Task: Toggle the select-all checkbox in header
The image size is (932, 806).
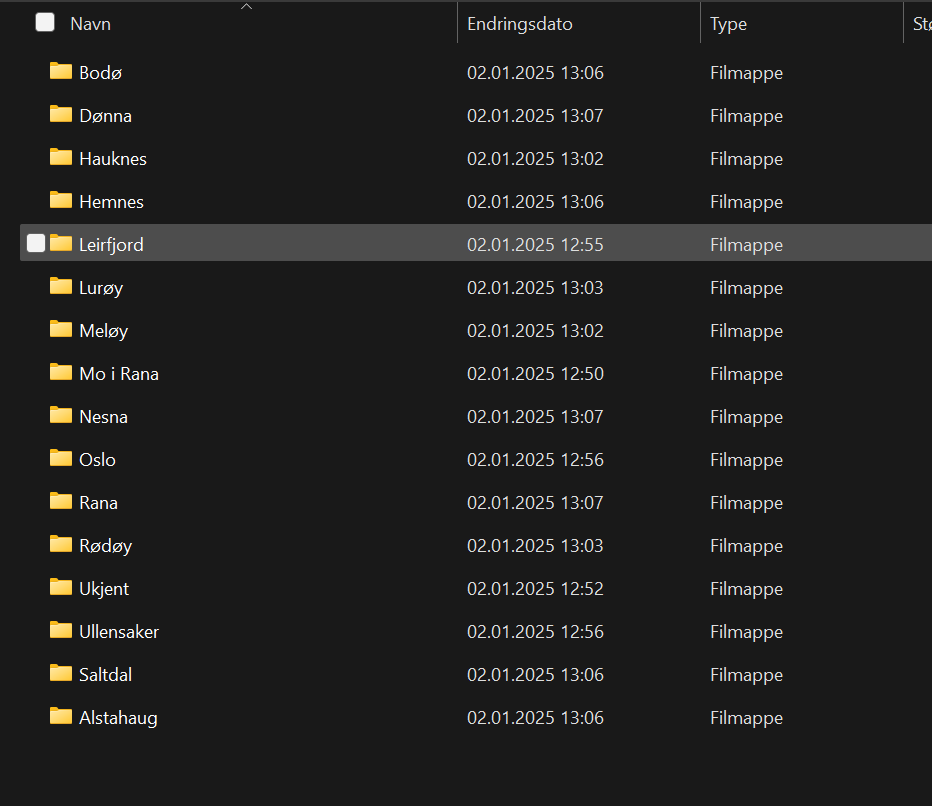Action: 45,23
